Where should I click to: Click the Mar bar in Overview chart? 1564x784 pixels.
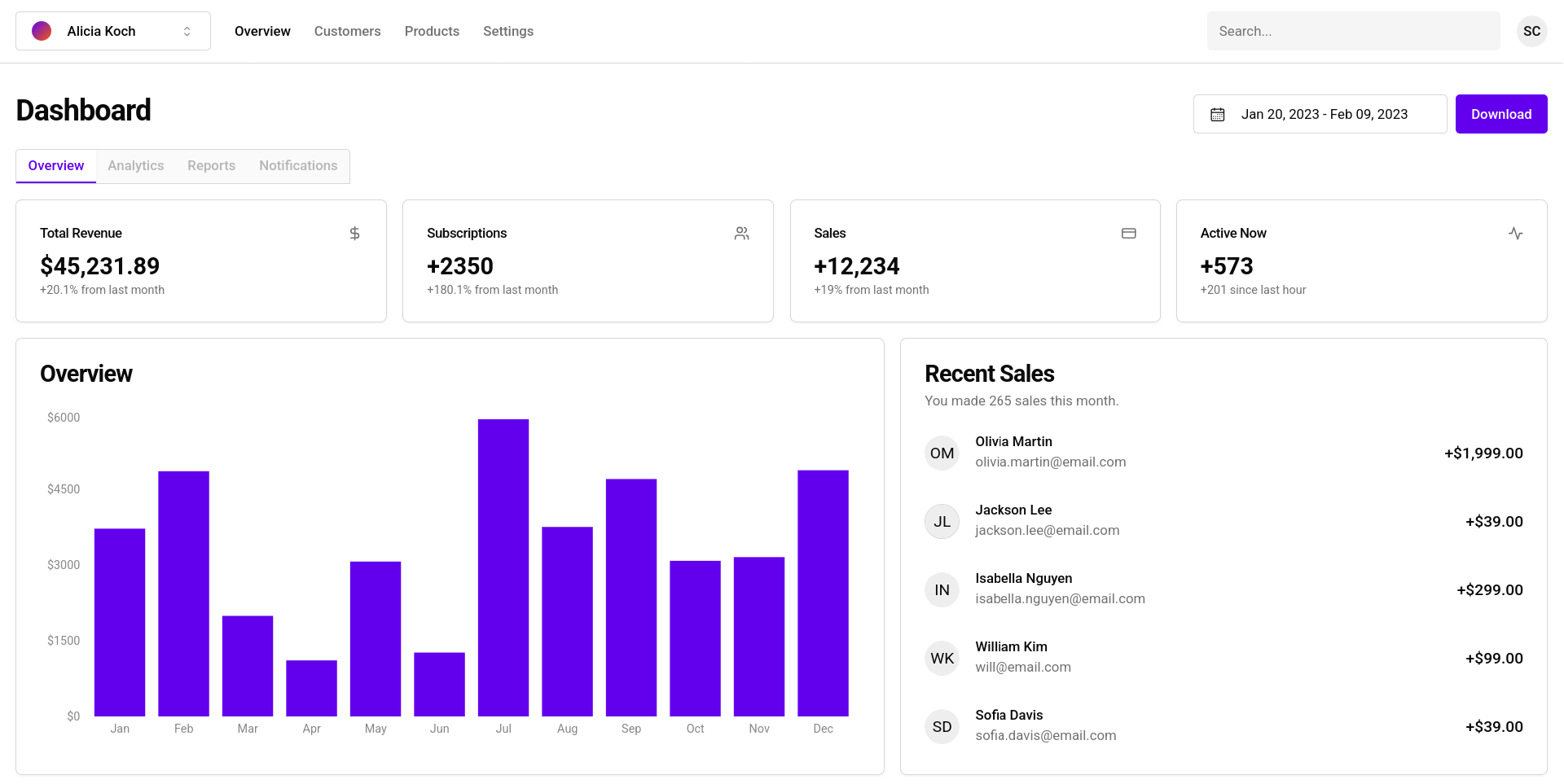(x=248, y=666)
